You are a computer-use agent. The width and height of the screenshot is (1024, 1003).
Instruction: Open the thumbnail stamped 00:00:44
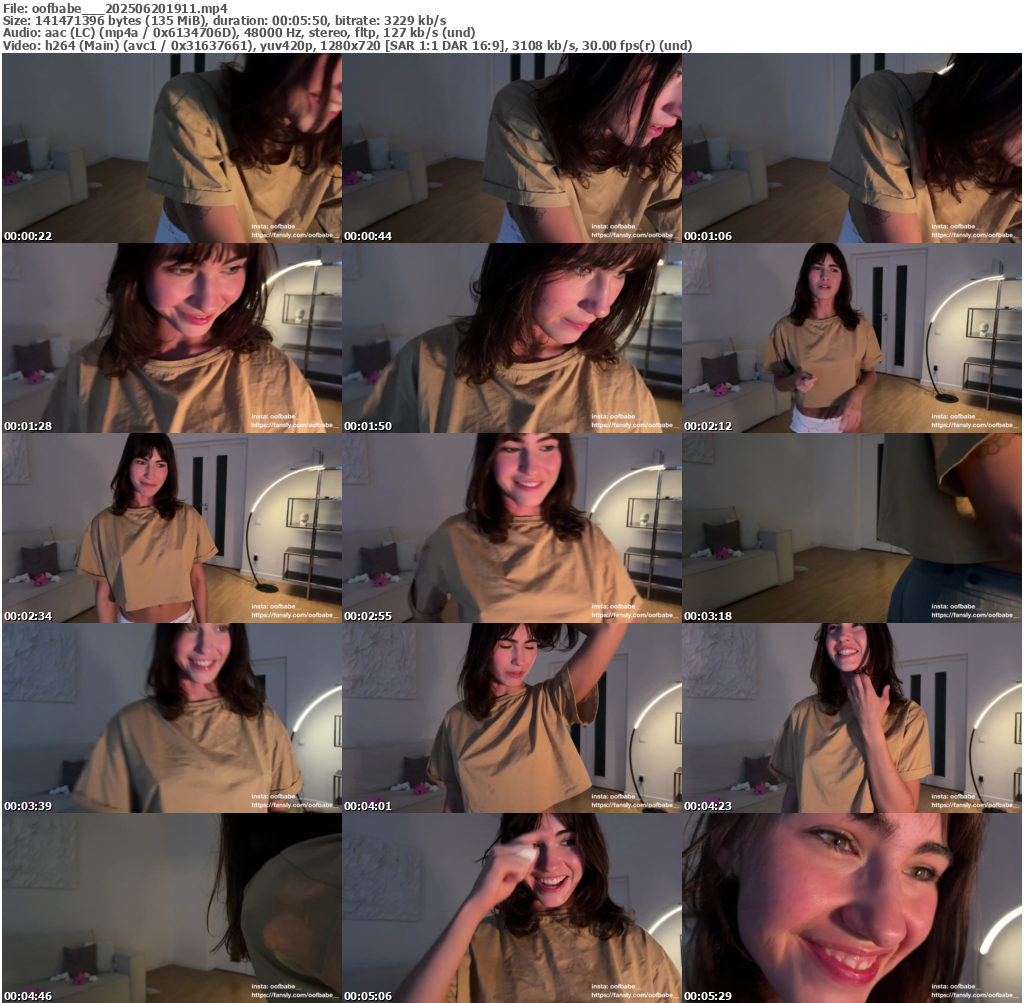click(x=512, y=148)
